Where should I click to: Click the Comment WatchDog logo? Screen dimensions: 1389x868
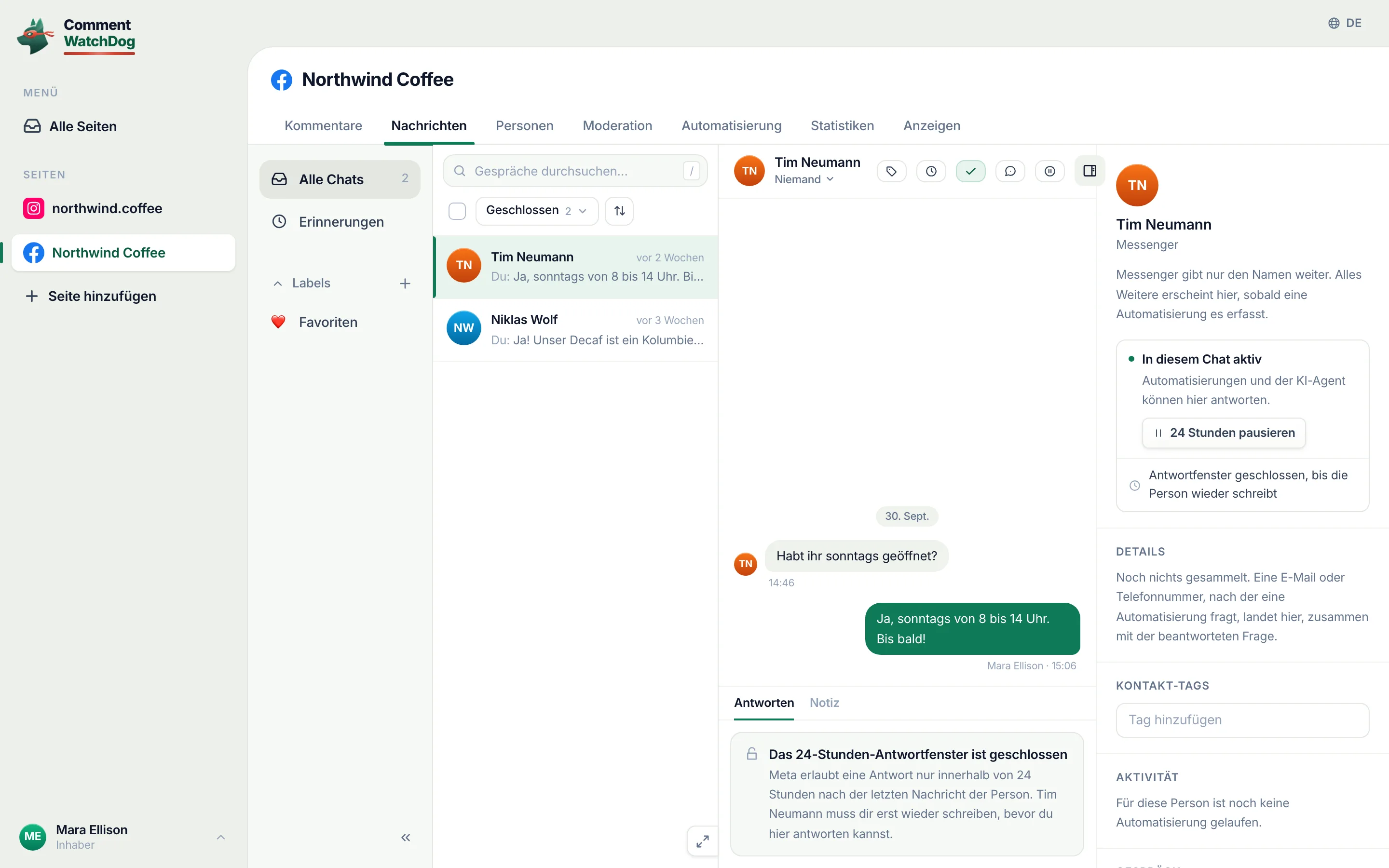point(76,35)
